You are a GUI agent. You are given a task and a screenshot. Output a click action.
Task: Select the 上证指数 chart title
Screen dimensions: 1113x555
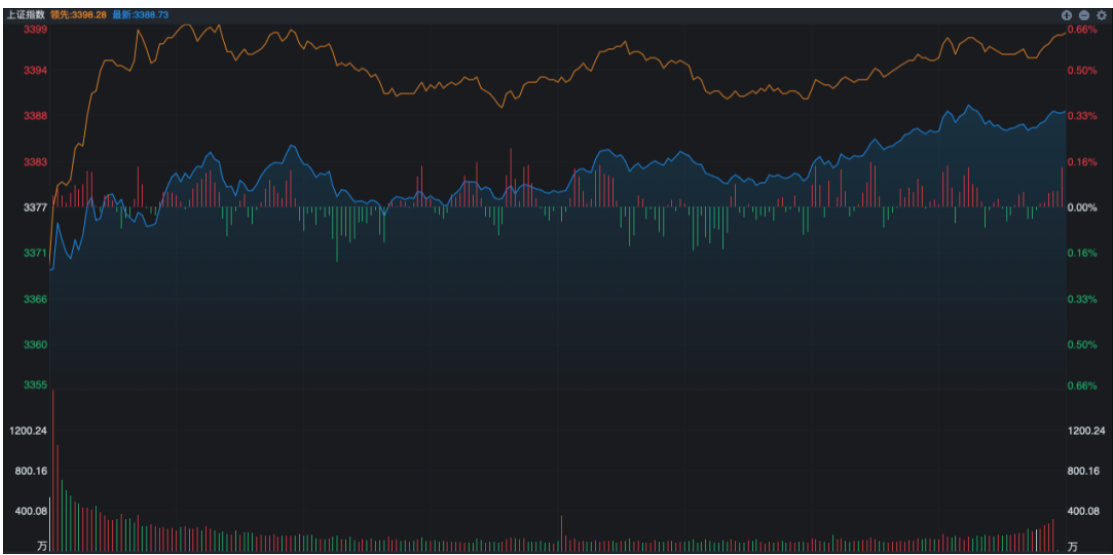click(x=25, y=16)
